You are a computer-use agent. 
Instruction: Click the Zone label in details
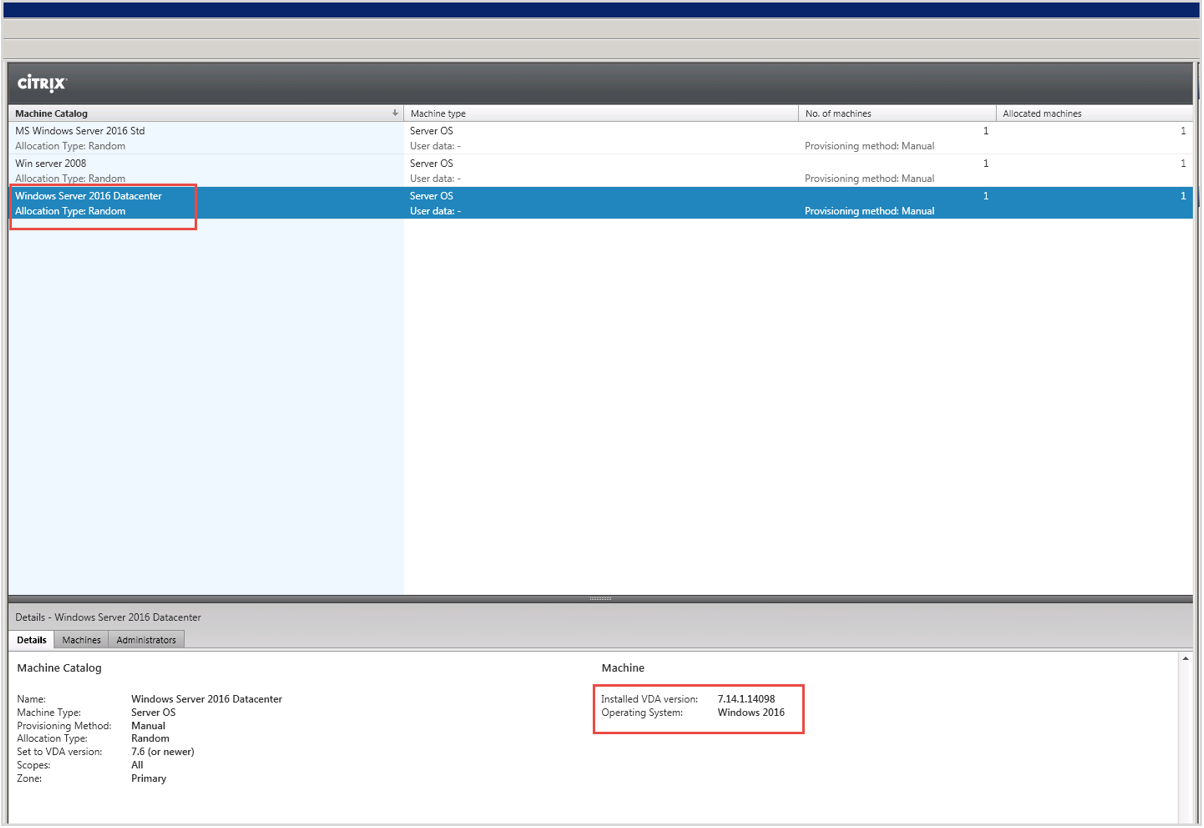point(29,778)
